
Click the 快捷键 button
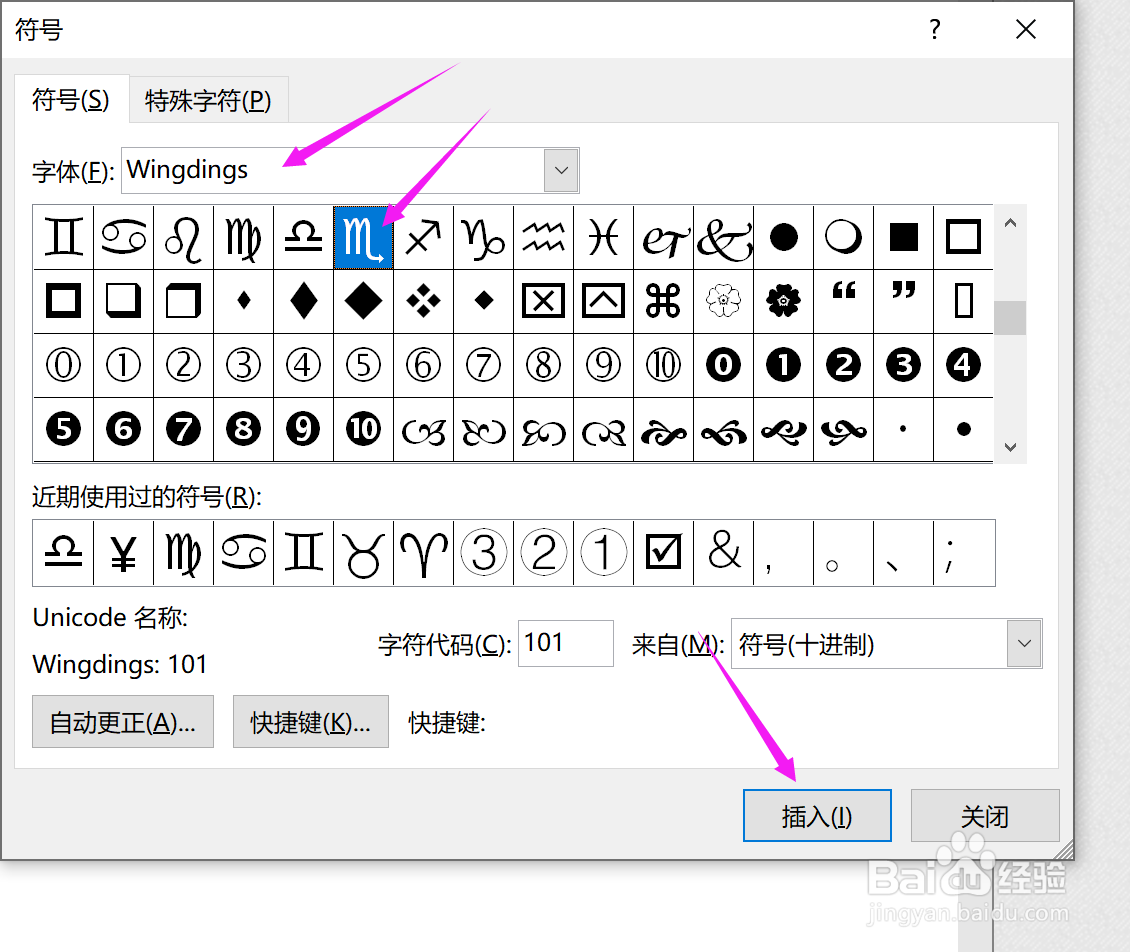click(310, 721)
